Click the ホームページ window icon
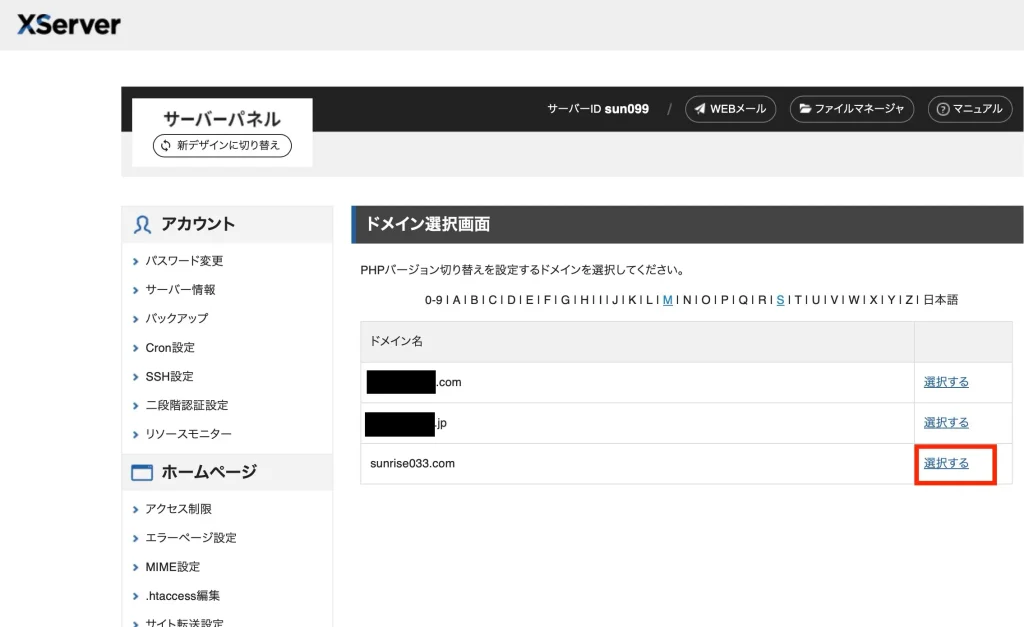The height and width of the screenshot is (627, 1024). point(142,472)
